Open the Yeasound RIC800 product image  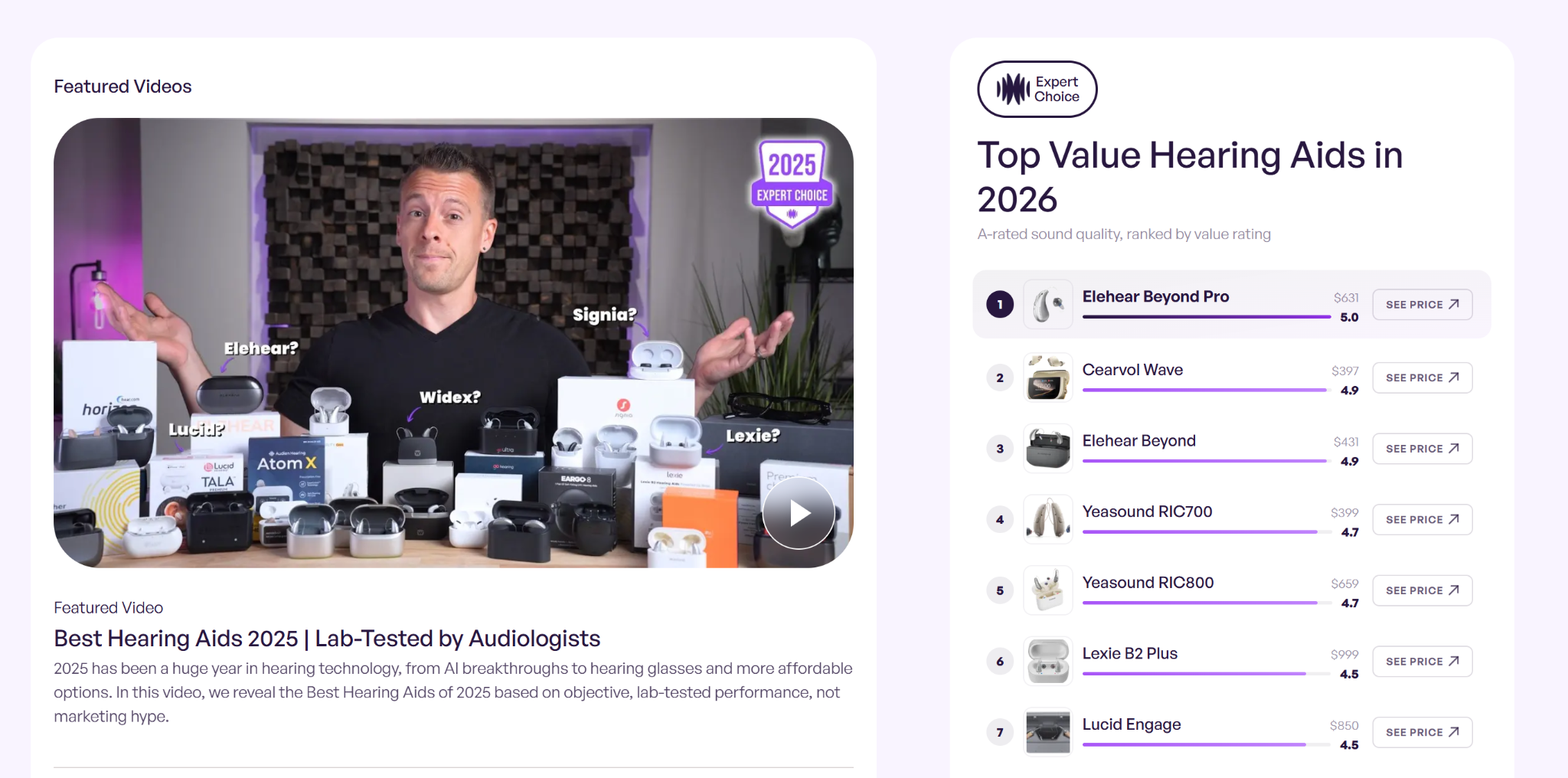1048,590
